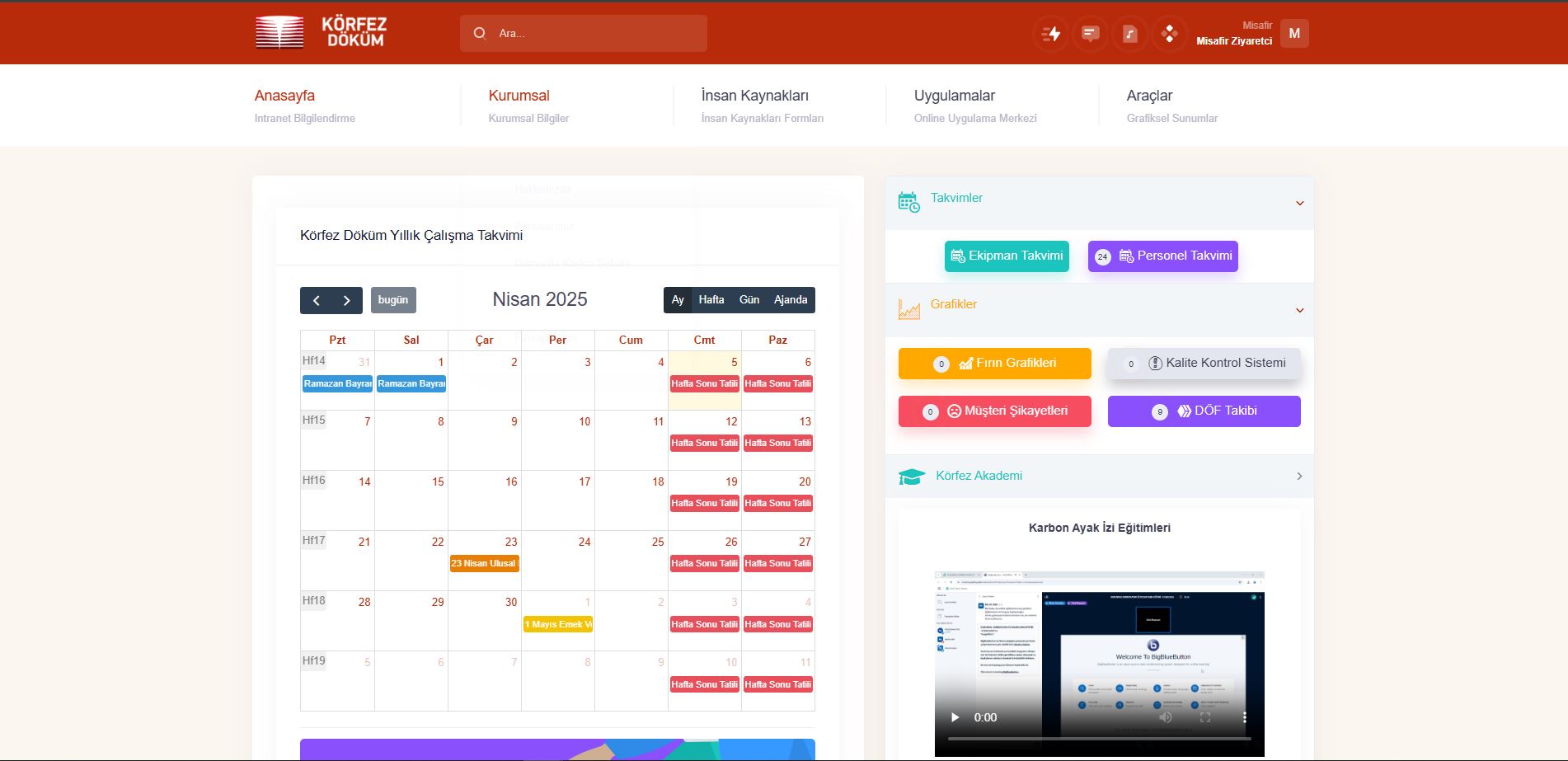Image resolution: width=1568 pixels, height=761 pixels.
Task: Collapse the Takvimler section
Action: point(1299,204)
